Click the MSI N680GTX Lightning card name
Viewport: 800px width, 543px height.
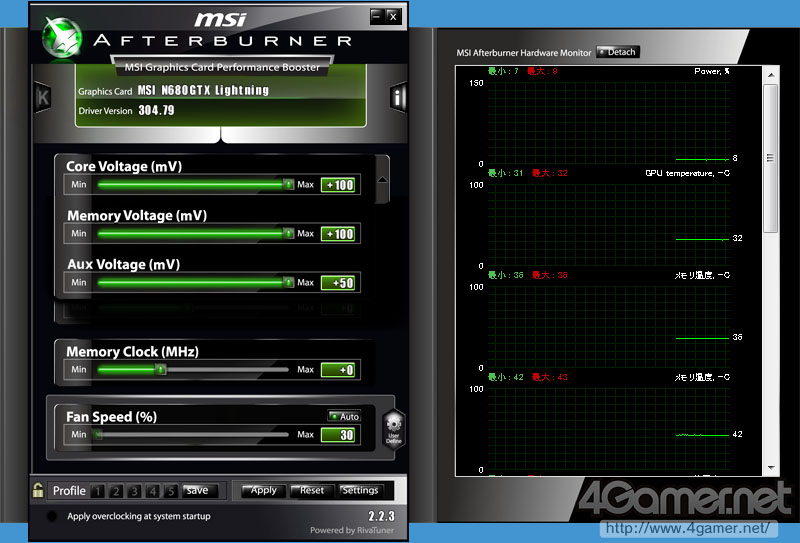point(203,90)
